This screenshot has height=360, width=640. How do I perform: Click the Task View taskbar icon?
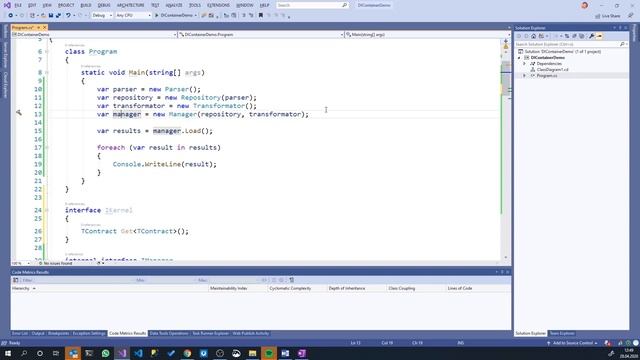(x=56, y=353)
